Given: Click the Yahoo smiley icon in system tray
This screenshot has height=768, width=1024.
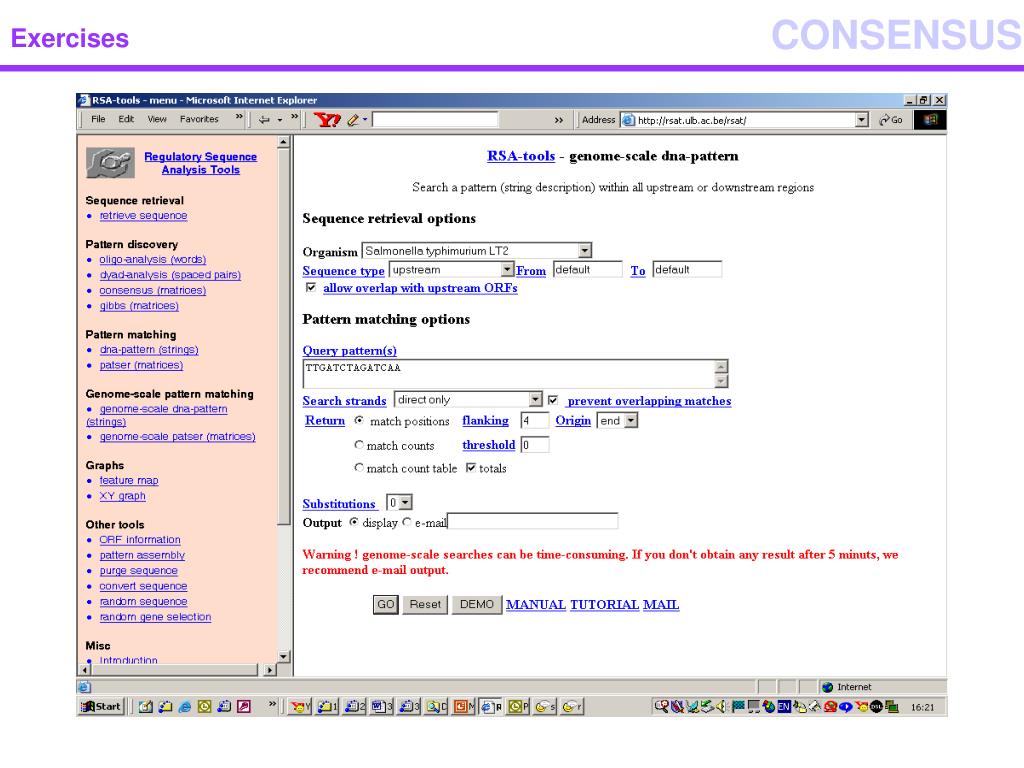Looking at the screenshot, I should pyautogui.click(x=861, y=707).
